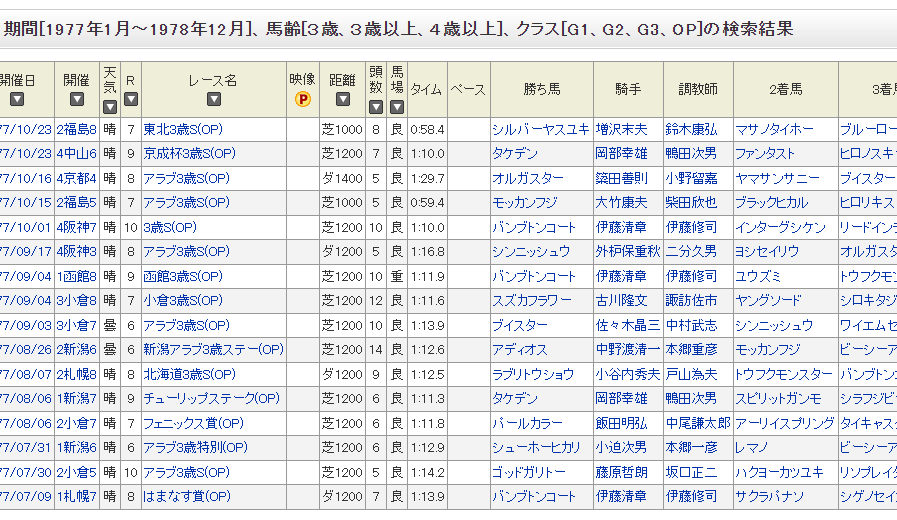
Task: Select the 1札幌7 meeting link
Action: pyautogui.click(x=77, y=497)
